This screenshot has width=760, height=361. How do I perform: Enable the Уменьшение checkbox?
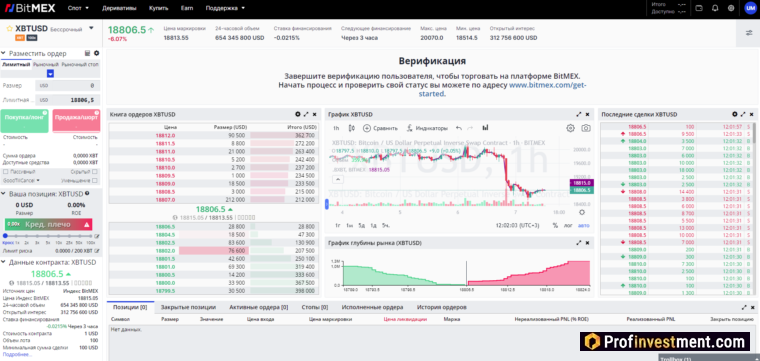95,180
